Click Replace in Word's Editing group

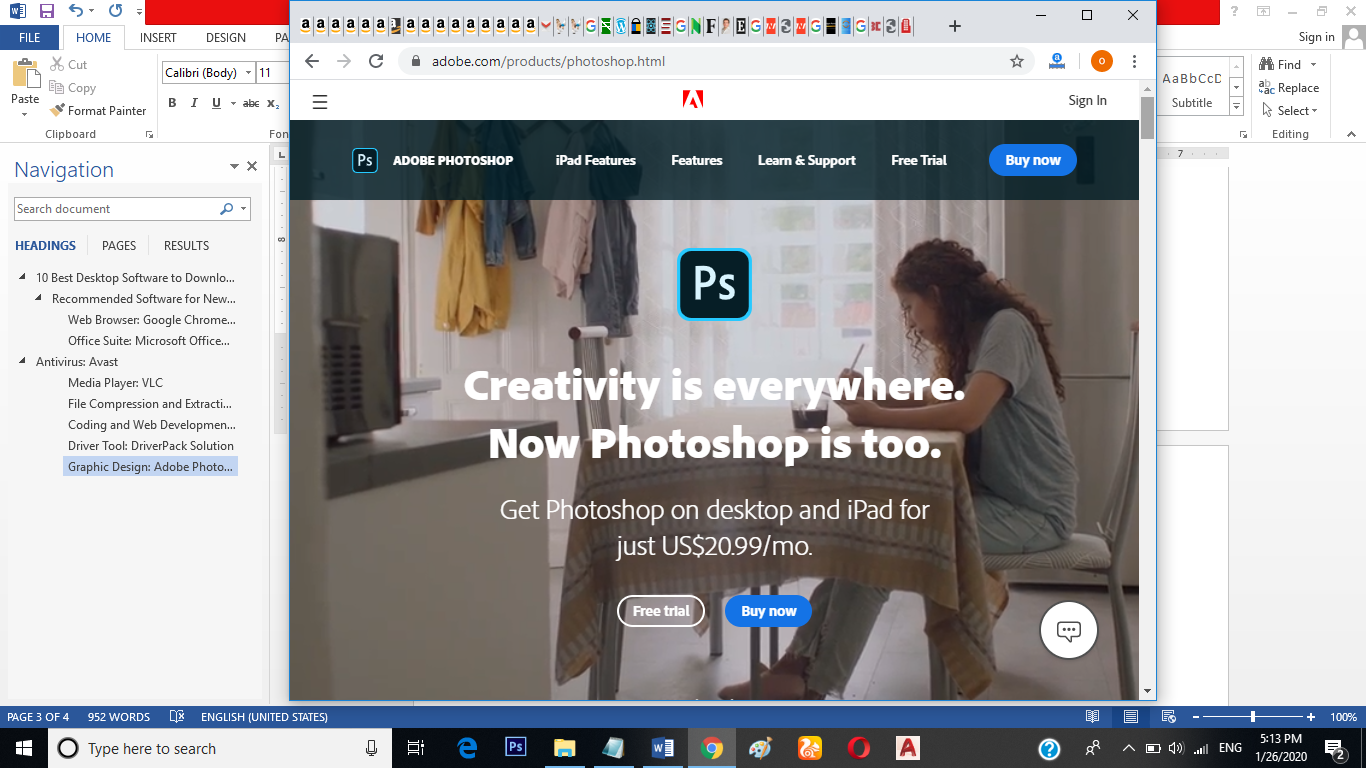tap(1289, 88)
